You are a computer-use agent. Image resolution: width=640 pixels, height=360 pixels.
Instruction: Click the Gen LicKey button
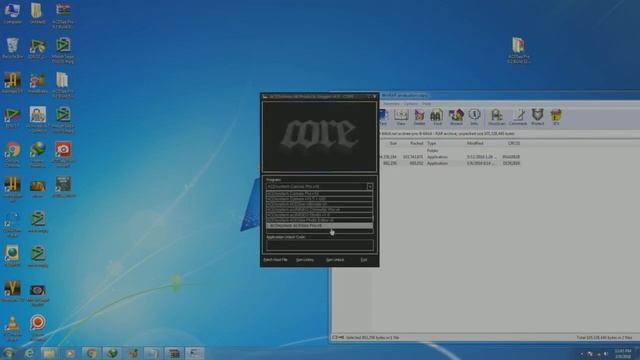pos(305,260)
